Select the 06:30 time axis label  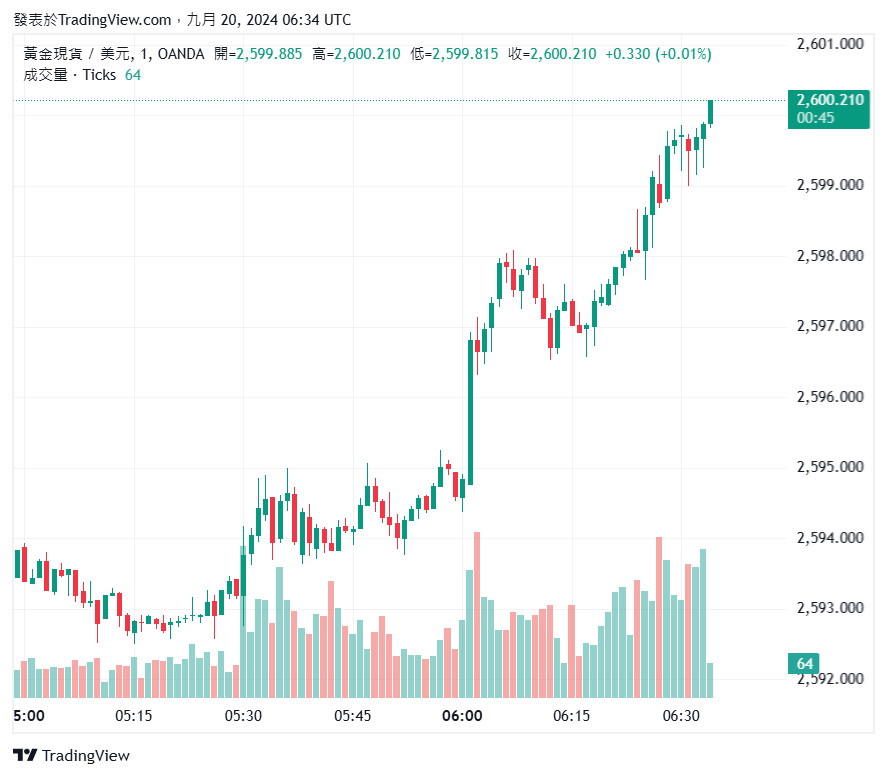[x=681, y=716]
